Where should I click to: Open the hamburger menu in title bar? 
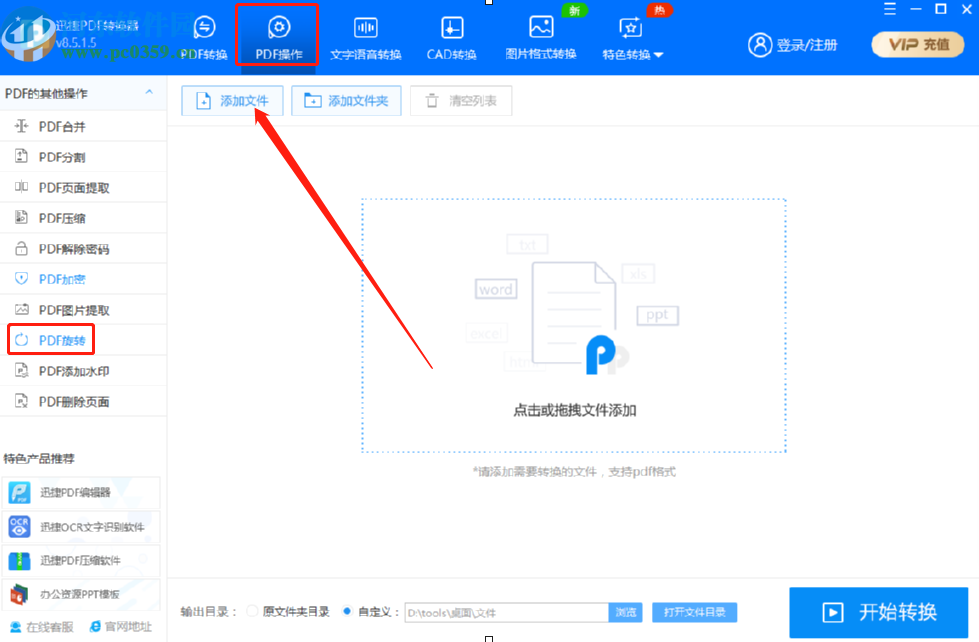pyautogui.click(x=889, y=9)
